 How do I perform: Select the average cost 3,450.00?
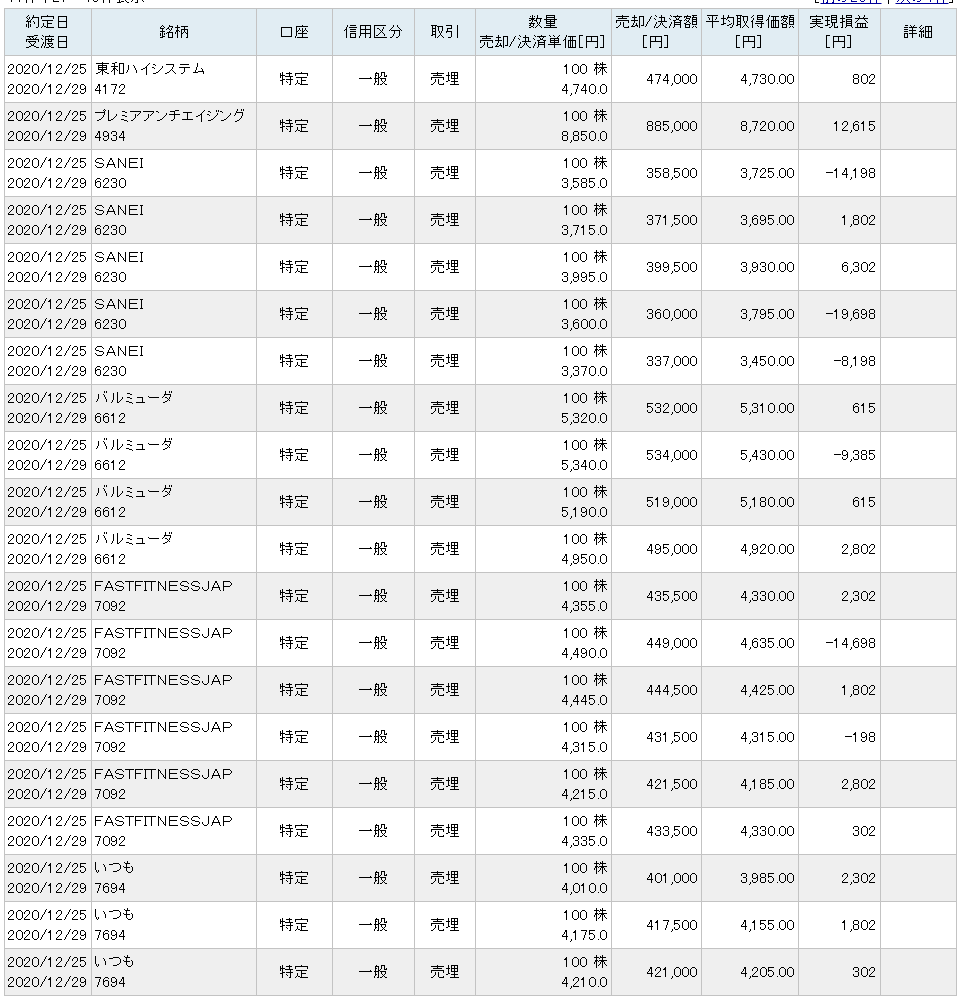767,361
